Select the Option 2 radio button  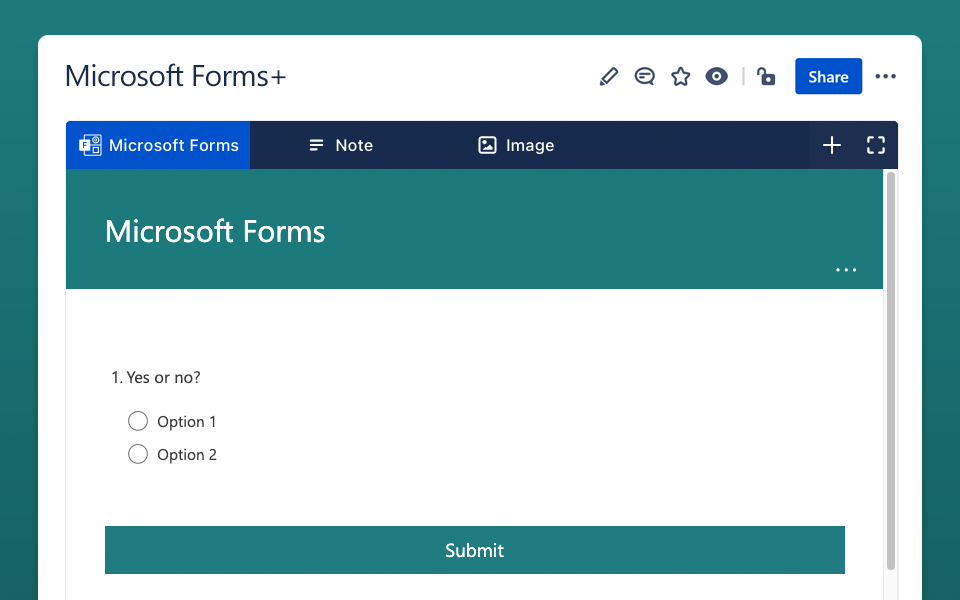click(138, 454)
